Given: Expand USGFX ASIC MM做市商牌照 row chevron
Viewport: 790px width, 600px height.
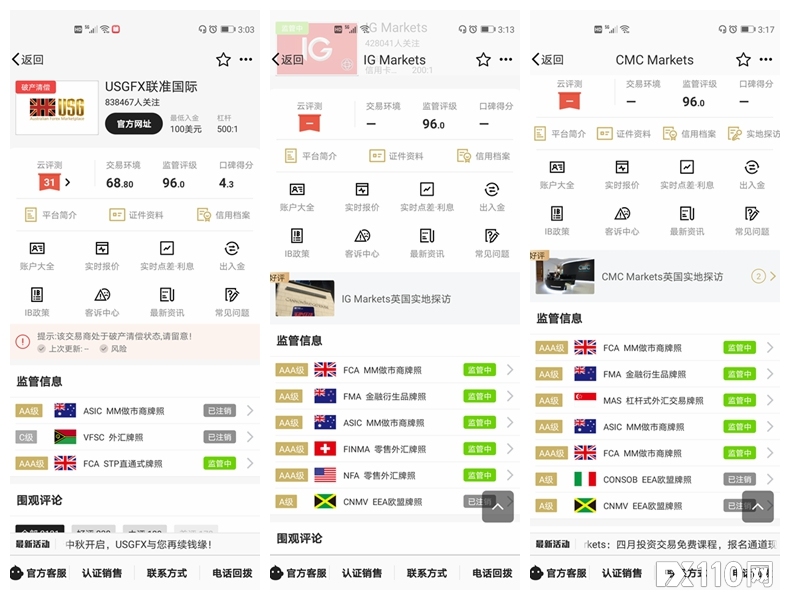Looking at the screenshot, I should 250,411.
